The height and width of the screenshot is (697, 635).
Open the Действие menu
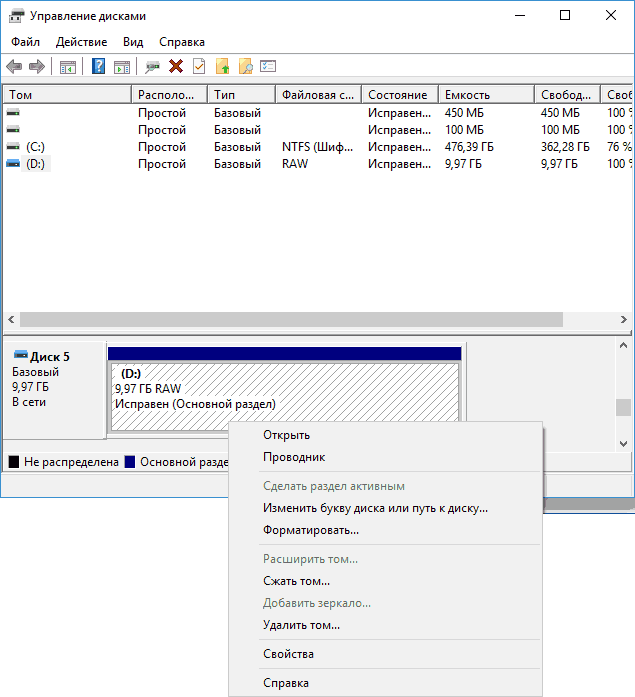tap(81, 42)
